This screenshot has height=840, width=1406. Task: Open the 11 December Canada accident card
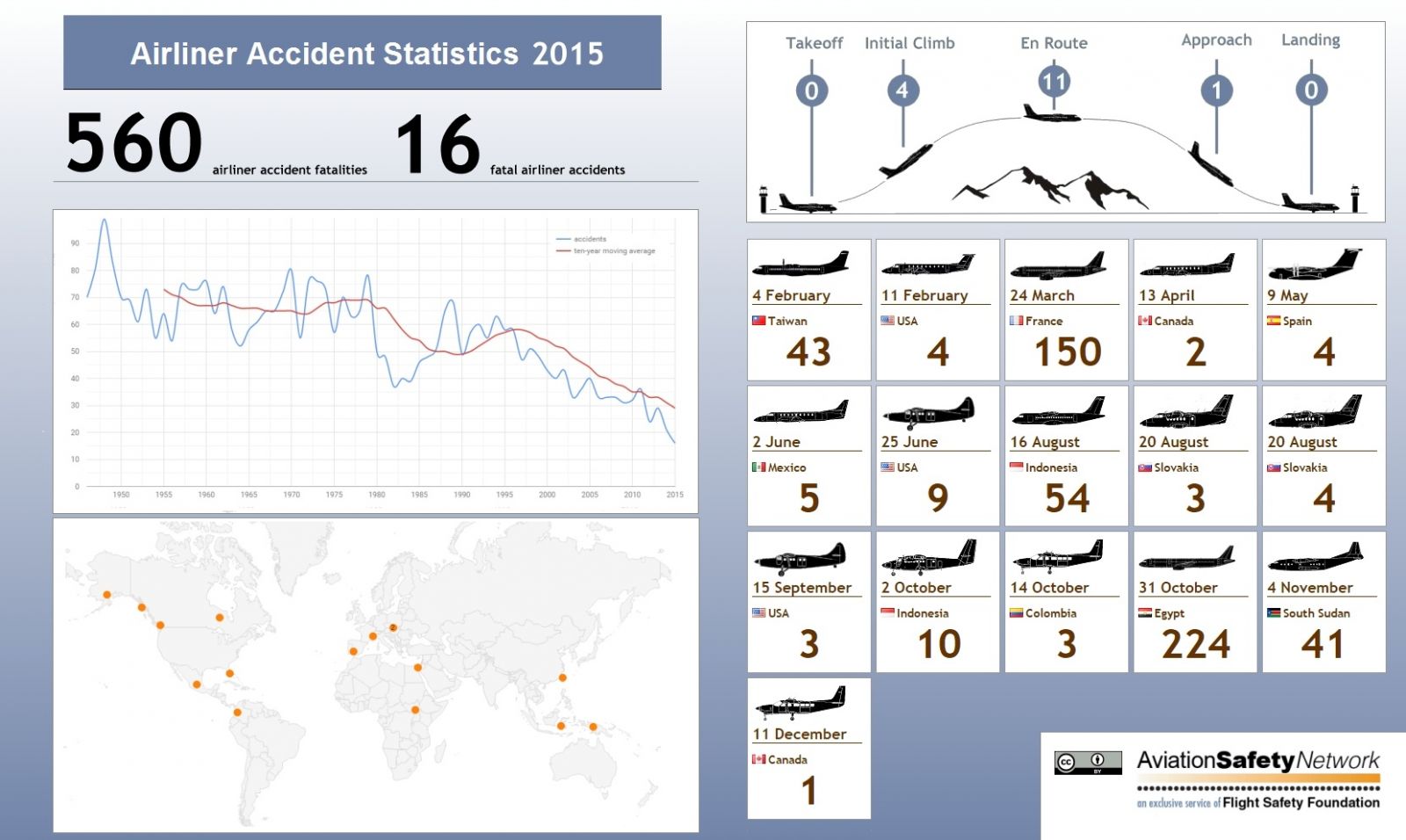pyautogui.click(x=808, y=748)
